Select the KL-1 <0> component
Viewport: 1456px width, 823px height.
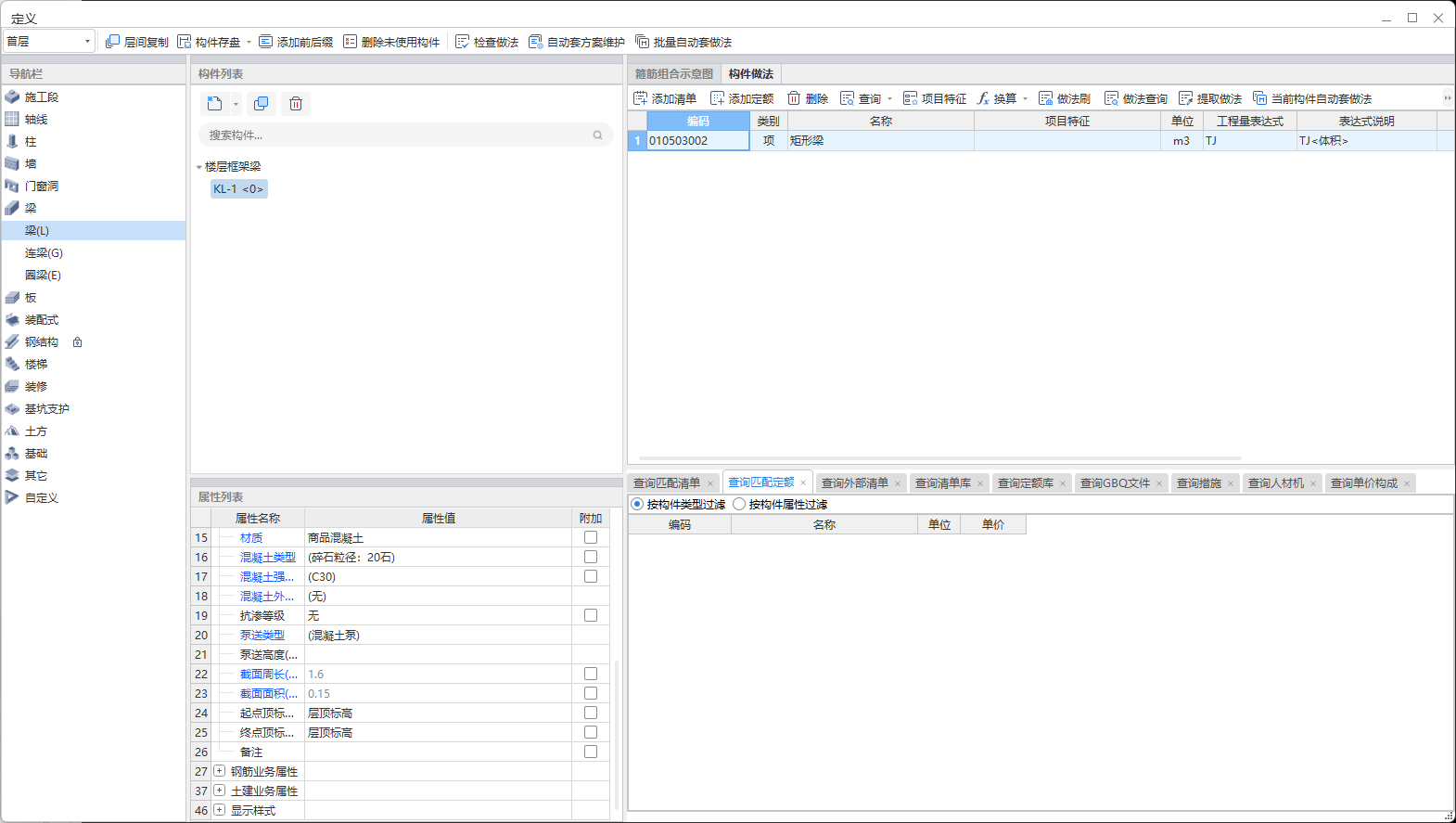(238, 188)
